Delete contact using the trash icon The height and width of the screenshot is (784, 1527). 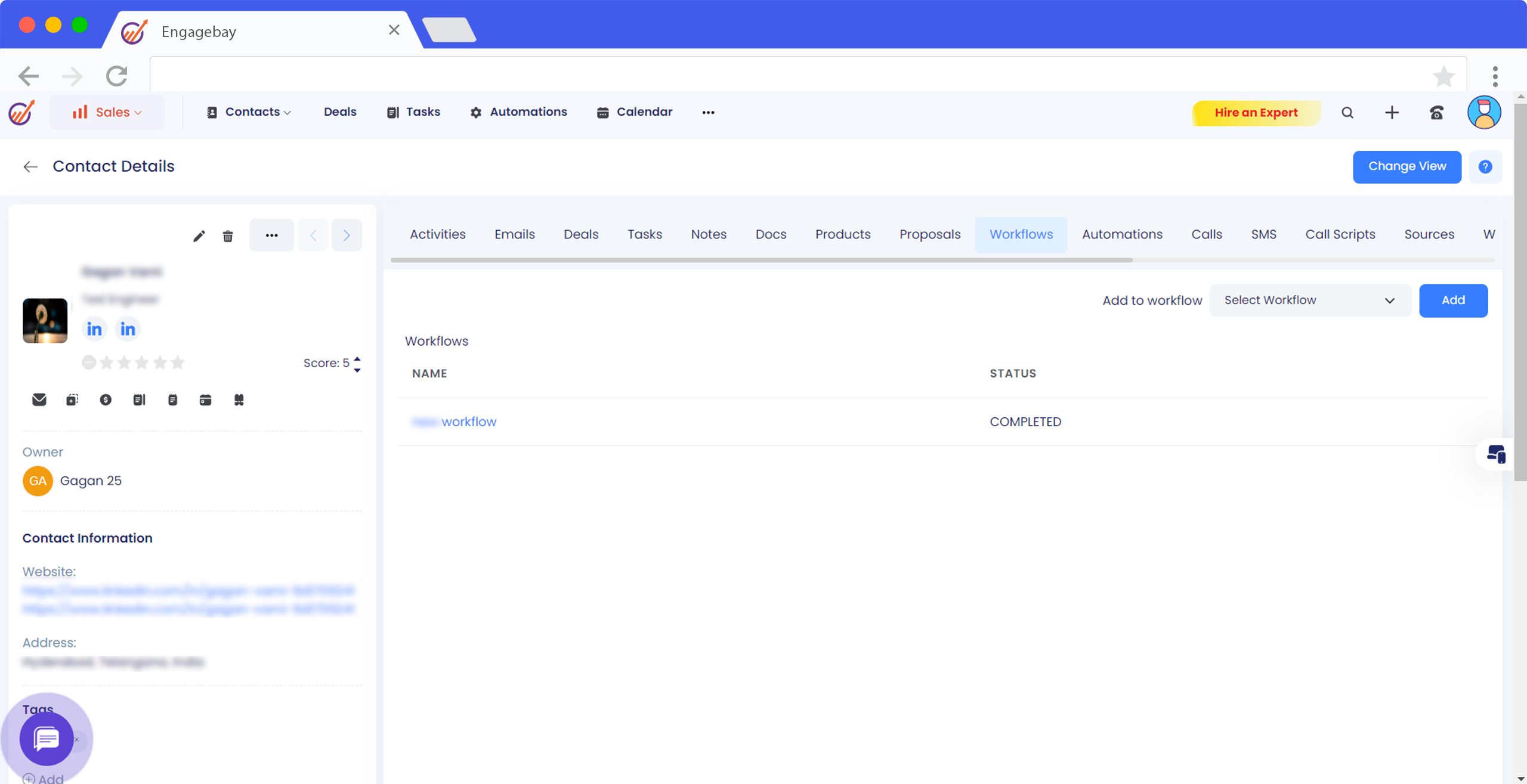click(x=228, y=236)
